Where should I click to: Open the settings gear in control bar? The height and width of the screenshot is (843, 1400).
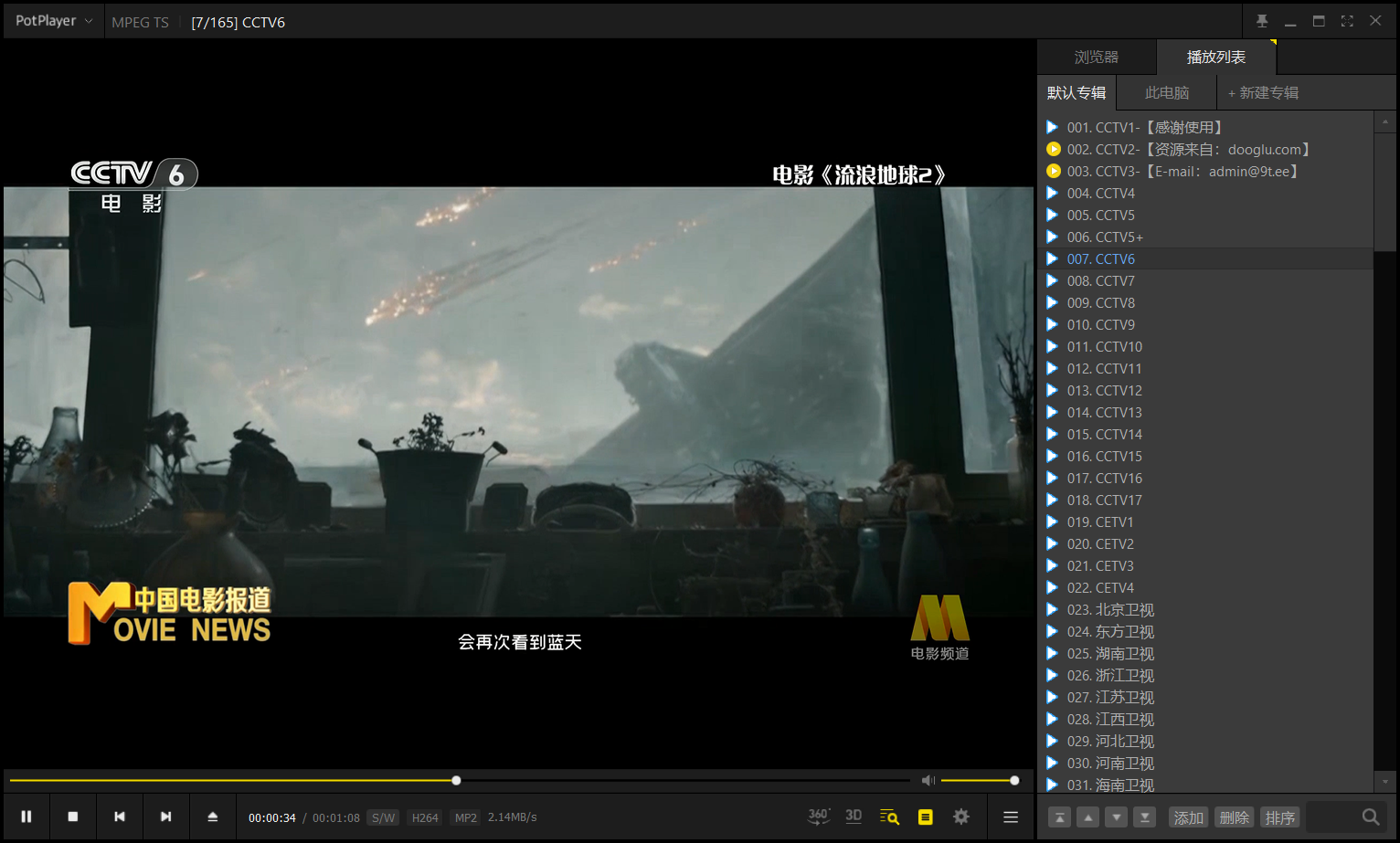tap(961, 817)
